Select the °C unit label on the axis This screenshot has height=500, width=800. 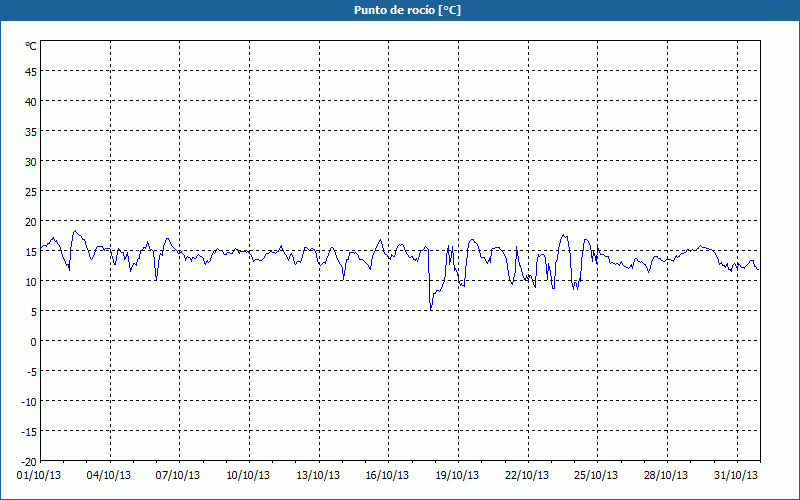31,46
